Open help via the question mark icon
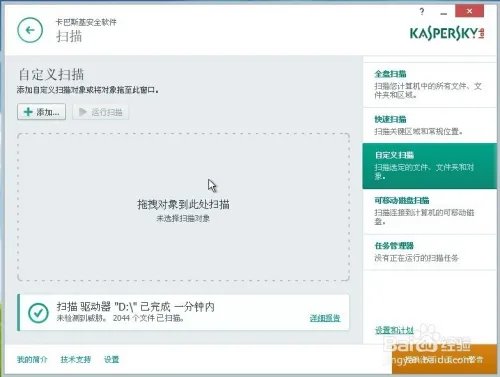The image size is (500, 377). click(422, 12)
